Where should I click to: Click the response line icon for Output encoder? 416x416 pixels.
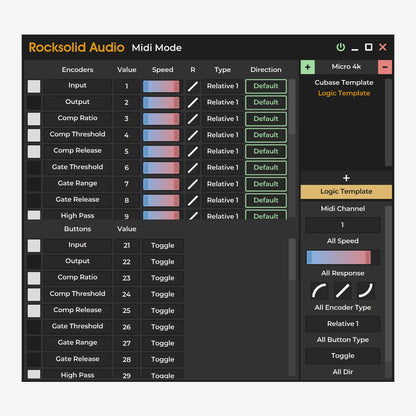point(193,103)
